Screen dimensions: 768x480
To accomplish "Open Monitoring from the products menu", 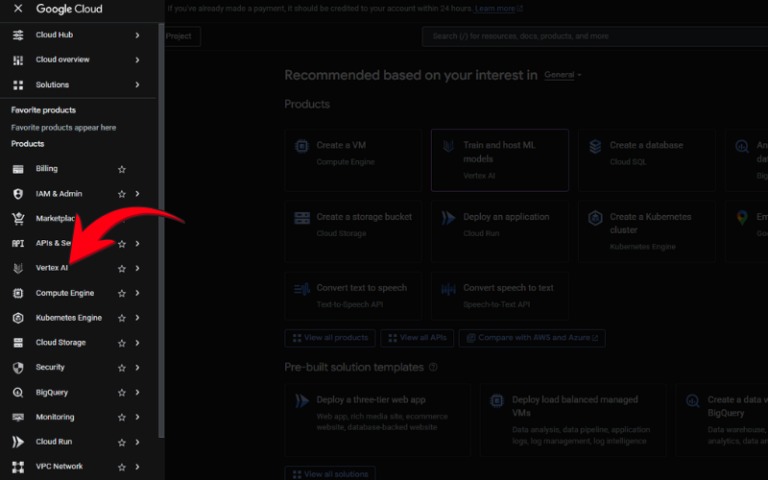I will 55,417.
